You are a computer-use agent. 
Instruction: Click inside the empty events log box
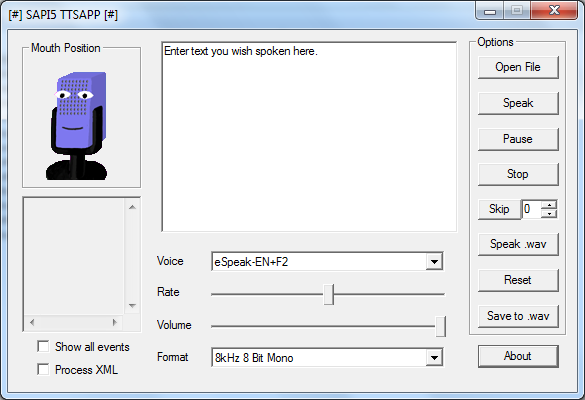click(x=74, y=257)
